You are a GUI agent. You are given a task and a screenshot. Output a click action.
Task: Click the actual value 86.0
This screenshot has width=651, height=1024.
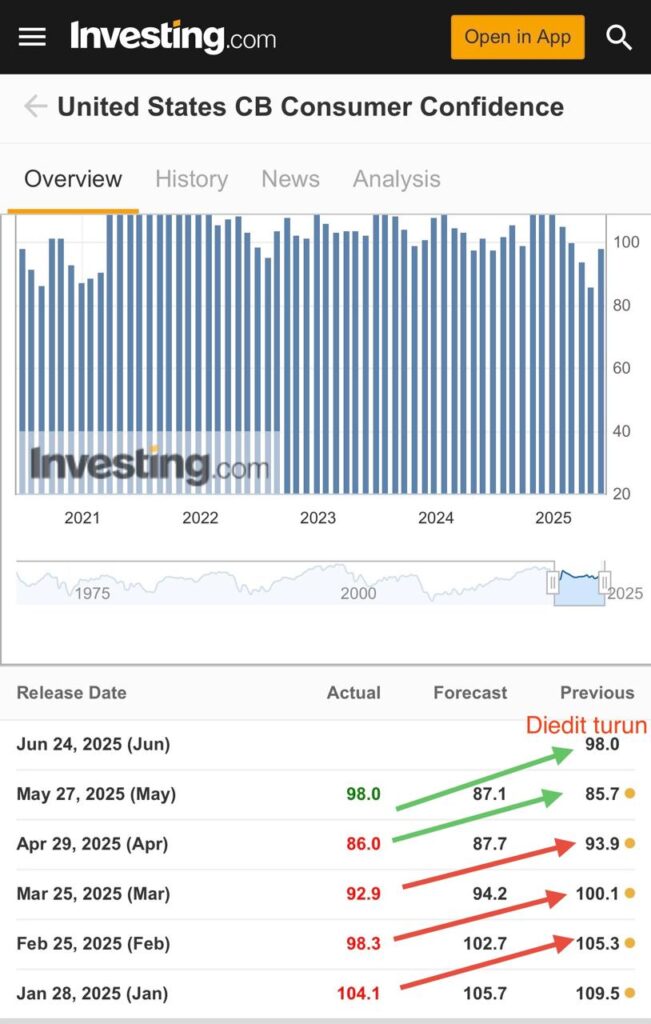click(x=363, y=844)
